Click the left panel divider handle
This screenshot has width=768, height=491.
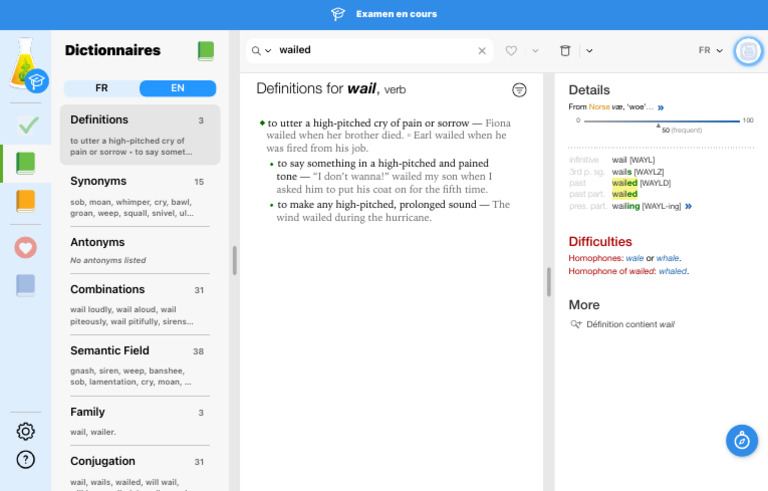tap(235, 260)
